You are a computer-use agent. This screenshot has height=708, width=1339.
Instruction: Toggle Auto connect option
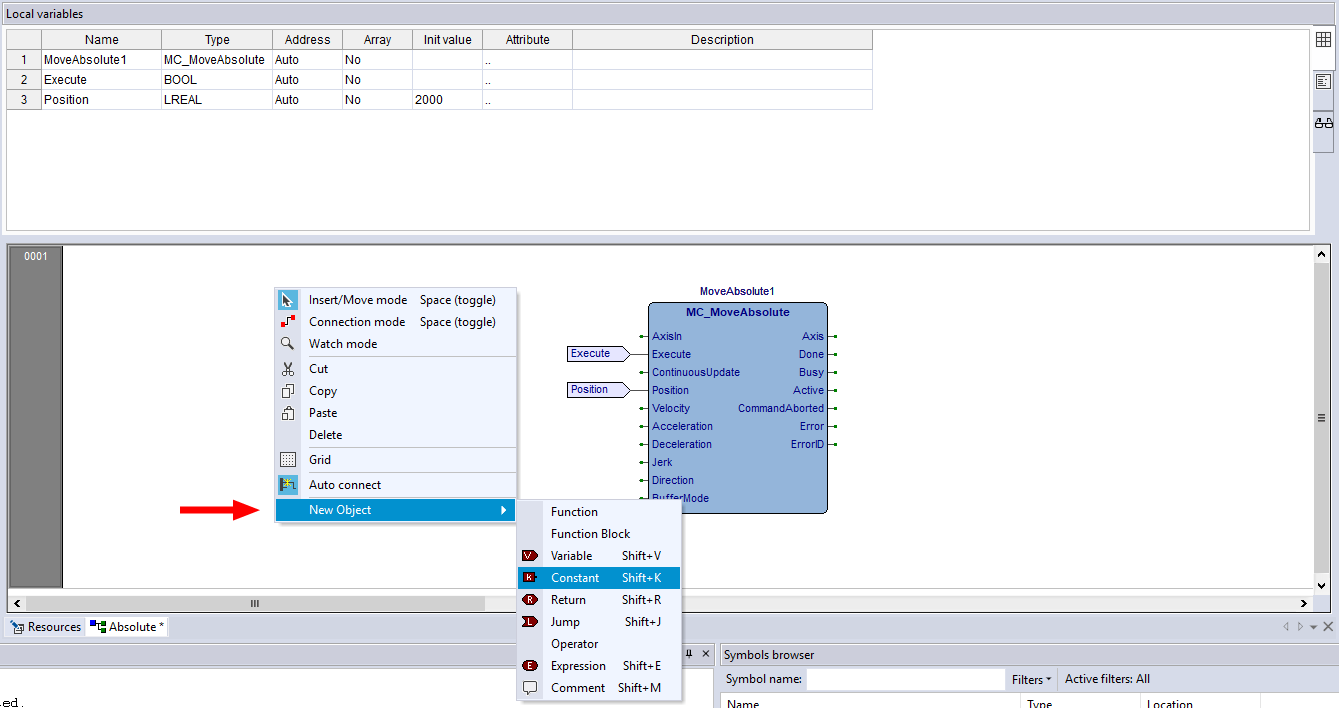point(345,485)
